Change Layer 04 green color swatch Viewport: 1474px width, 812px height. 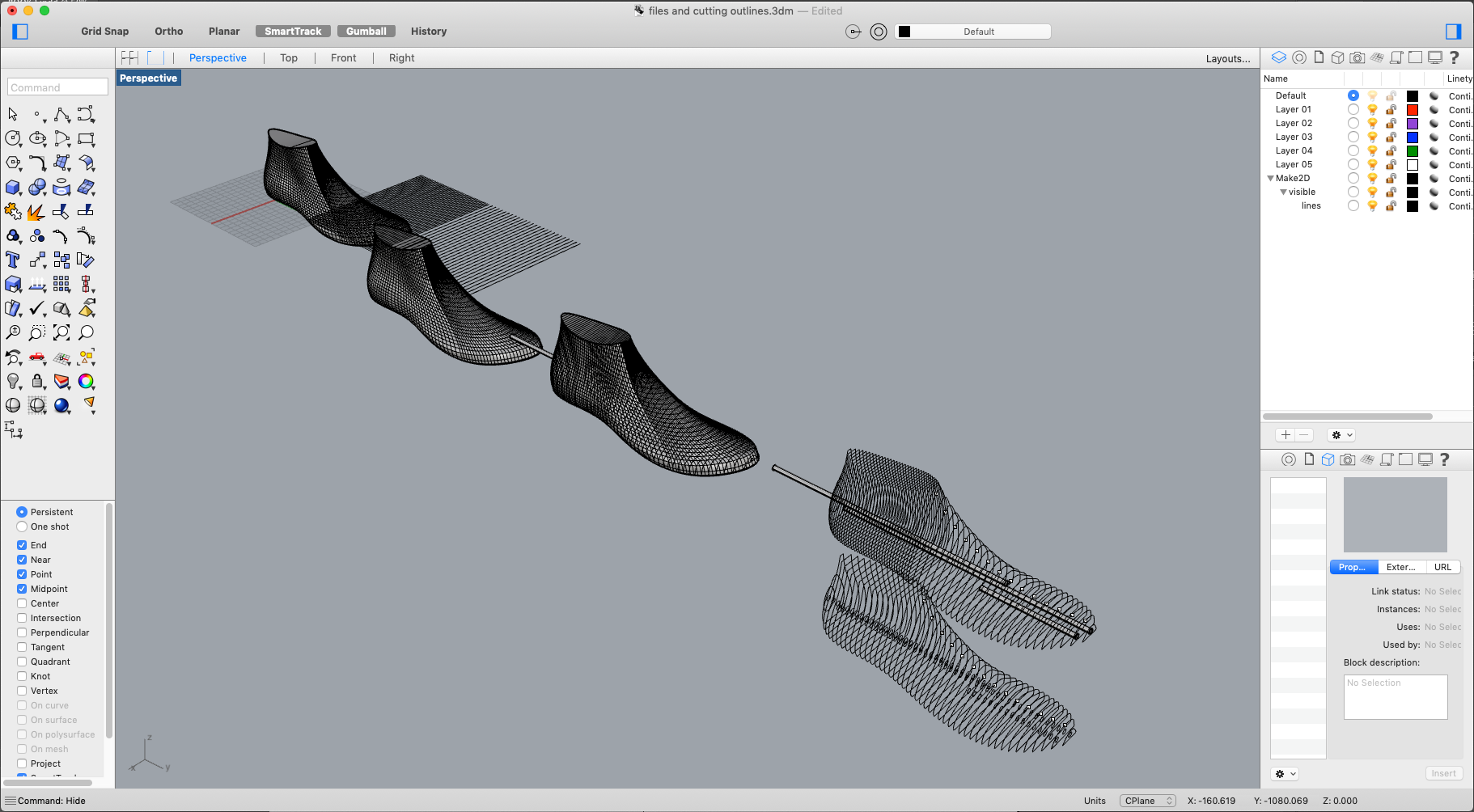click(1413, 150)
